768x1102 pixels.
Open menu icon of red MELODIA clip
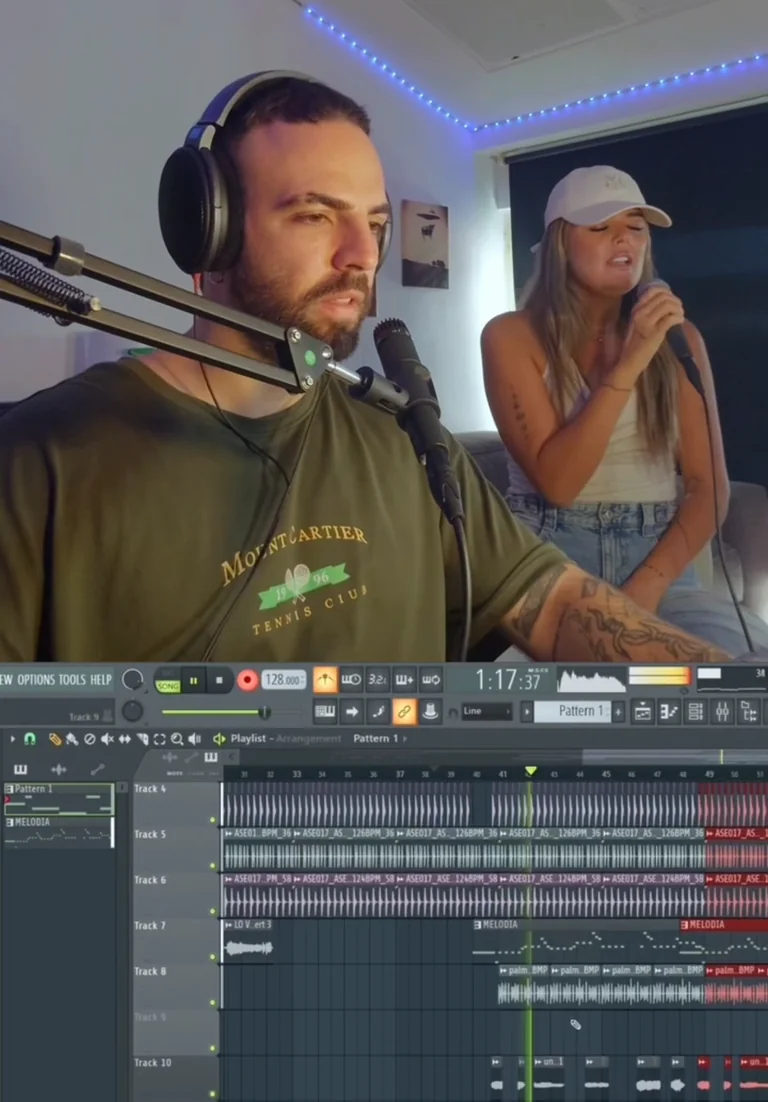pyautogui.click(x=685, y=925)
